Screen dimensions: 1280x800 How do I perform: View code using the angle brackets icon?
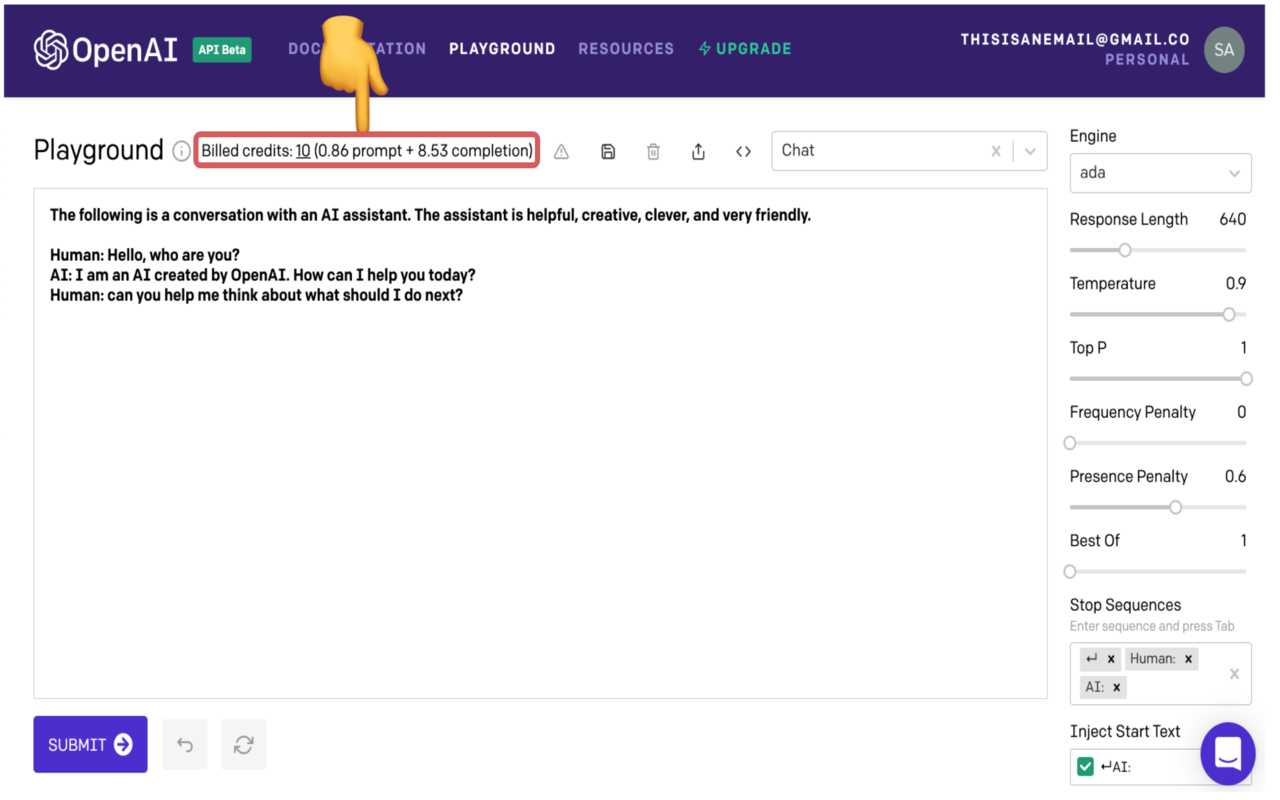pyautogui.click(x=743, y=152)
